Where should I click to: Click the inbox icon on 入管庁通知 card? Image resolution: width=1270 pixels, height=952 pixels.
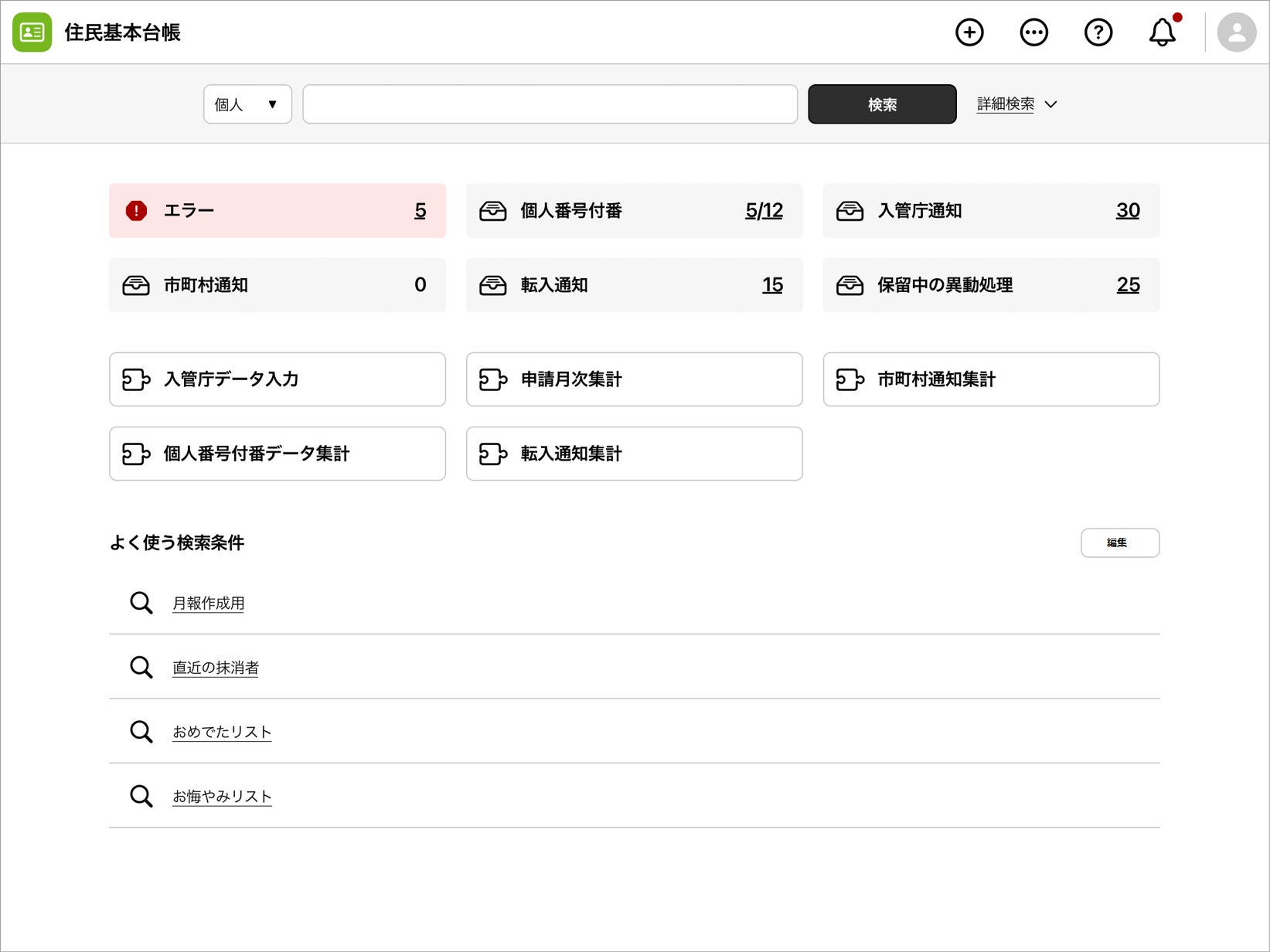(x=850, y=211)
